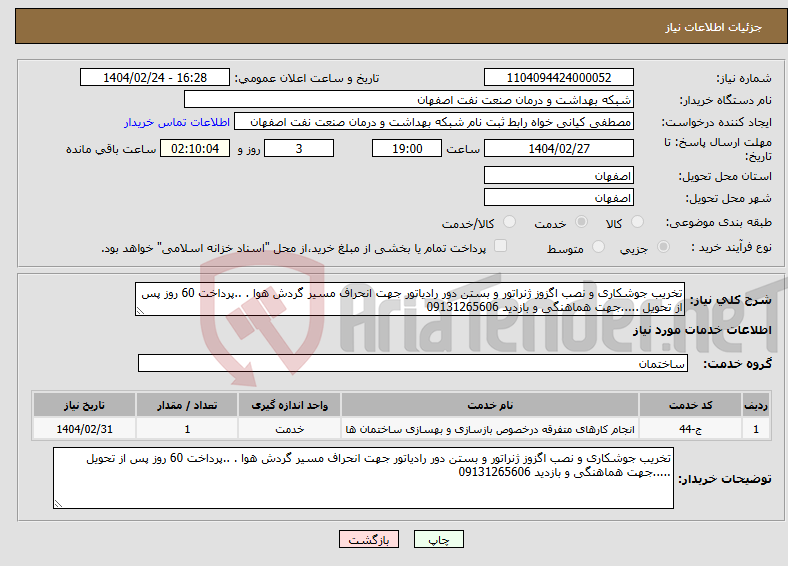
Task: Select the جزیی purchase type radio
Action: [663, 247]
